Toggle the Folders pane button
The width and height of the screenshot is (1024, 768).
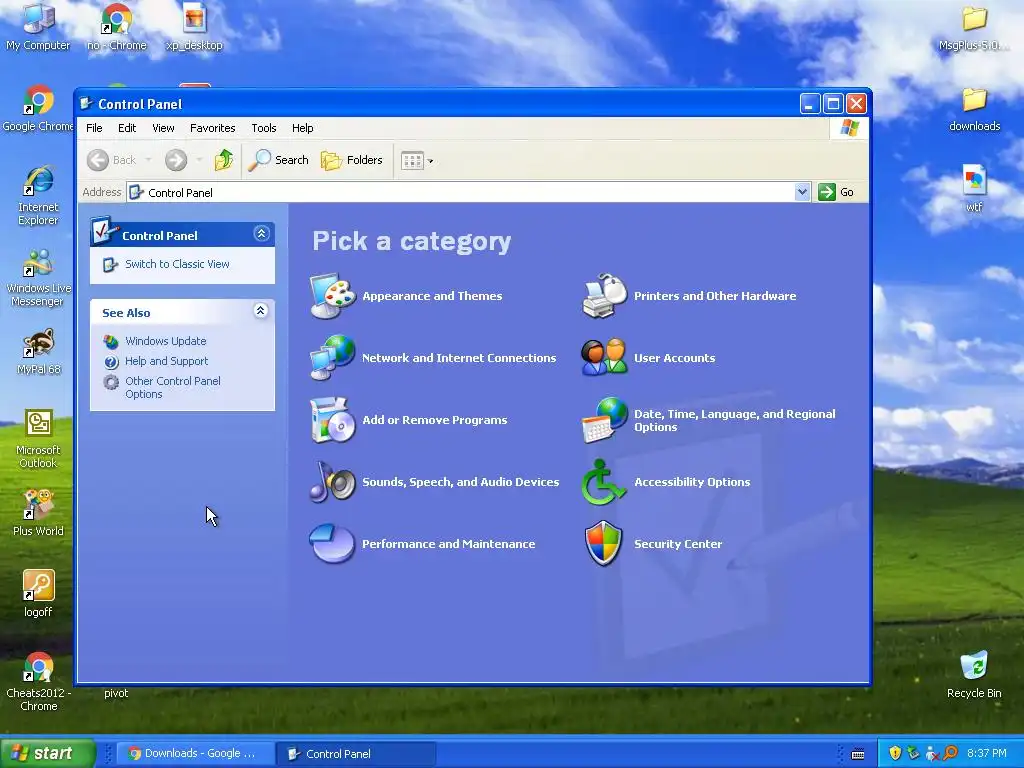click(x=352, y=160)
